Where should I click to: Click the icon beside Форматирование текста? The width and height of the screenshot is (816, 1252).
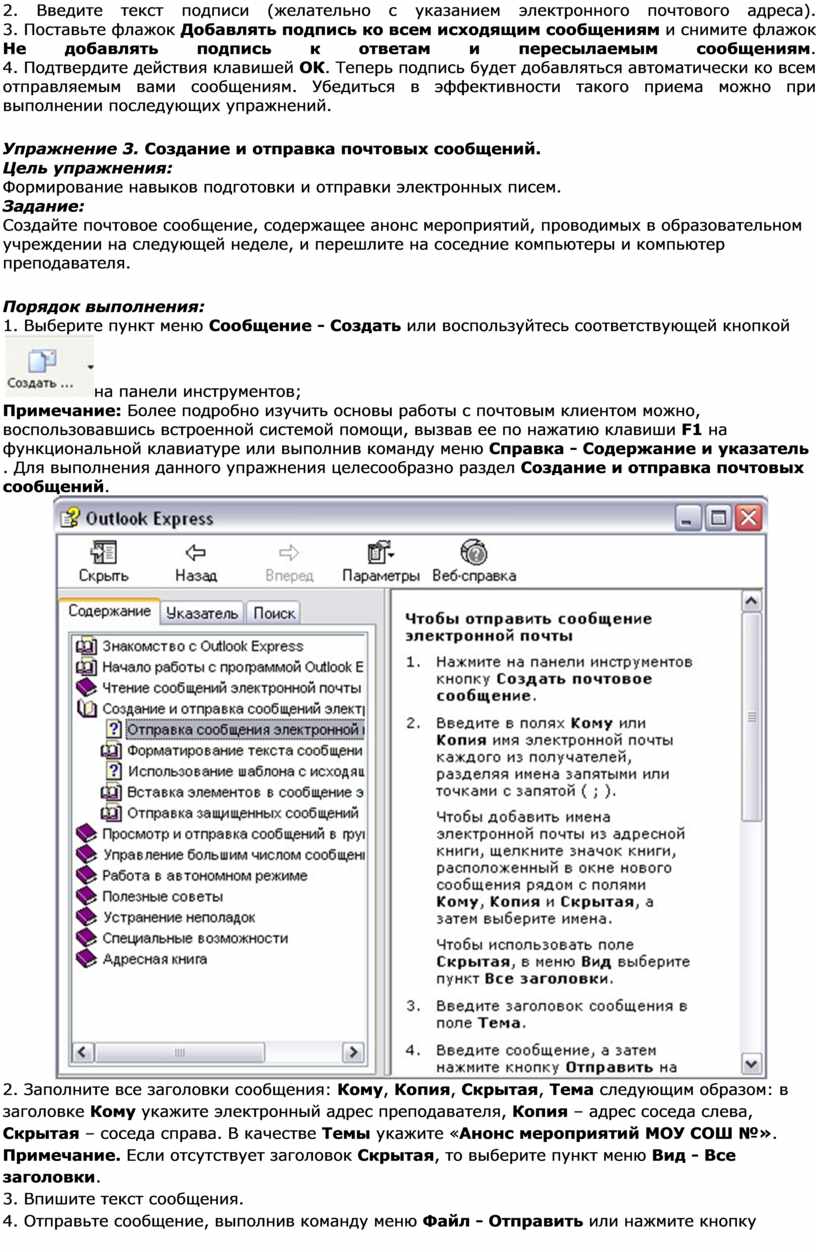(113, 751)
